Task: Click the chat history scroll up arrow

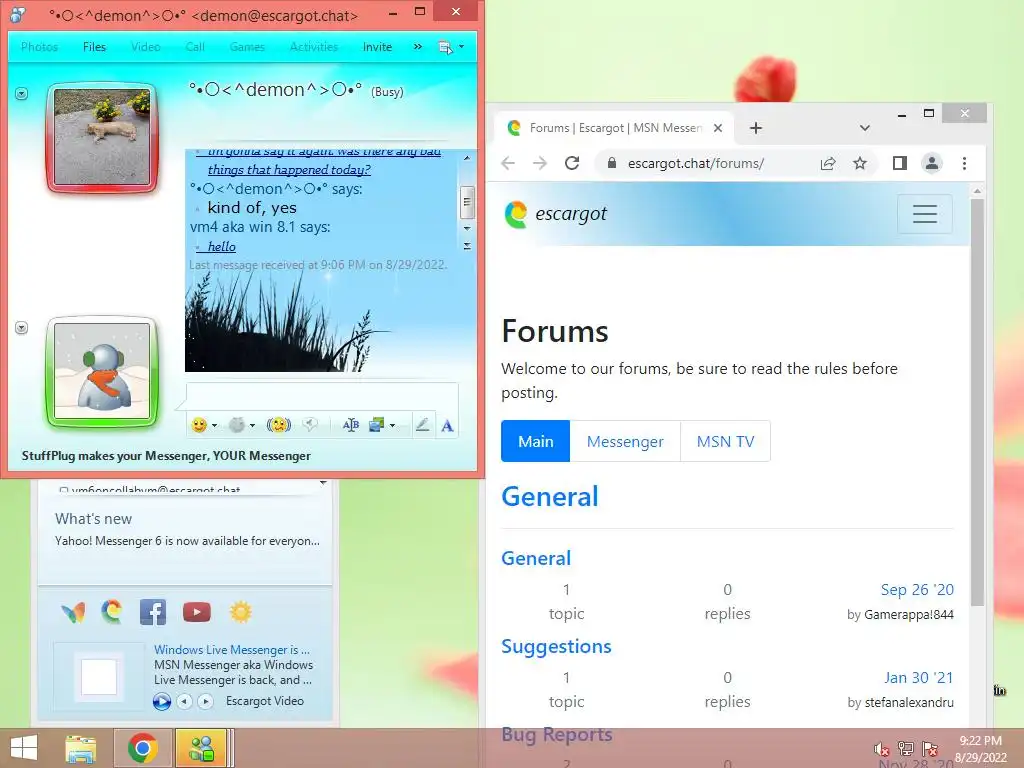Action: pyautogui.click(x=467, y=158)
